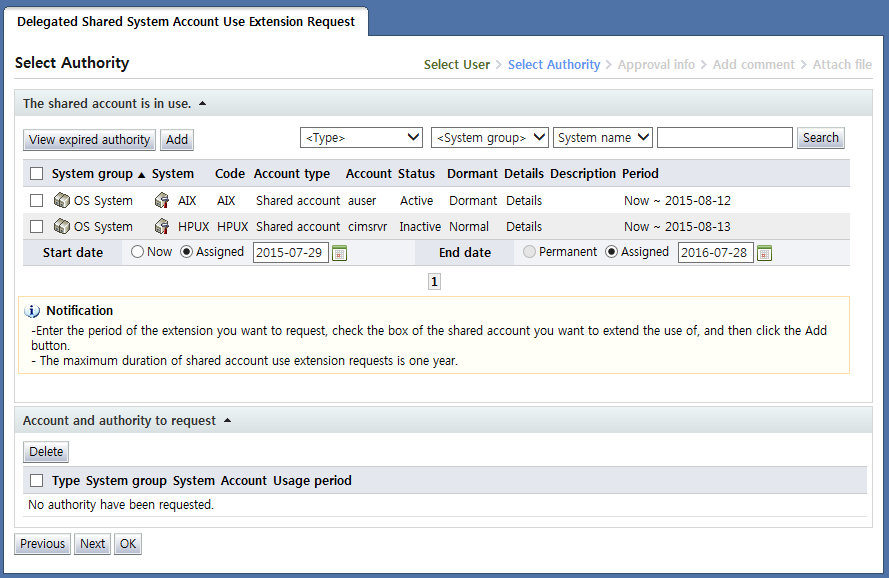Click the AIX server icon in the System column
The width and height of the screenshot is (889, 578).
coord(162,200)
